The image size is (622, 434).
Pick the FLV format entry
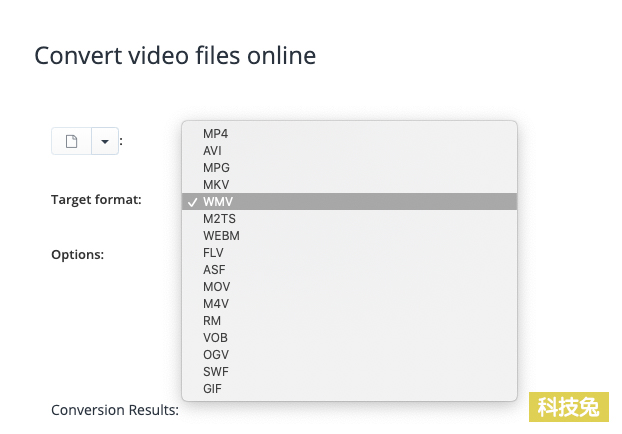349,253
